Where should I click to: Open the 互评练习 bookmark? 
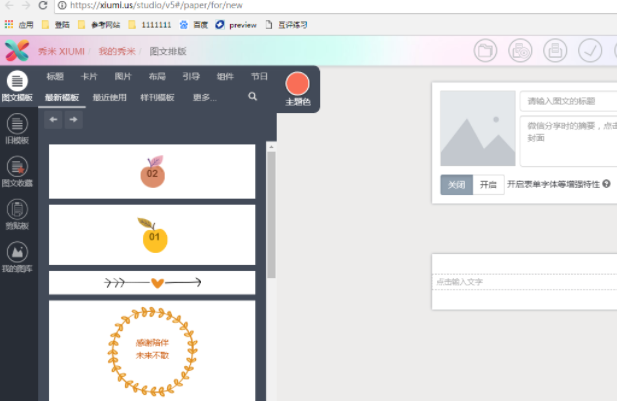[286, 25]
